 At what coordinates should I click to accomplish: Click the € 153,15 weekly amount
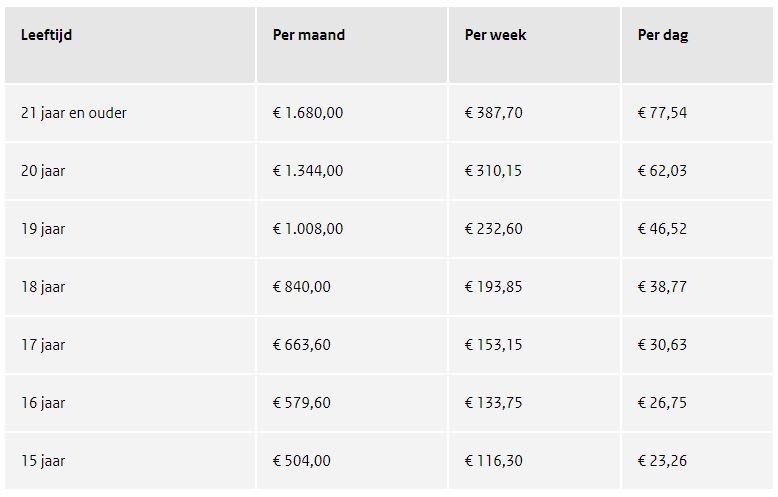coord(493,345)
